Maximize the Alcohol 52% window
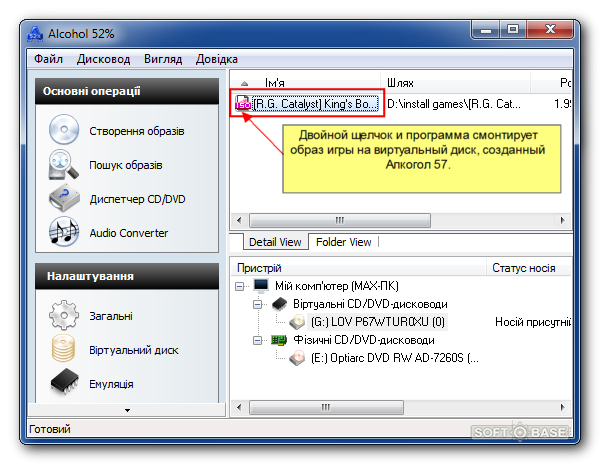 (x=513, y=30)
